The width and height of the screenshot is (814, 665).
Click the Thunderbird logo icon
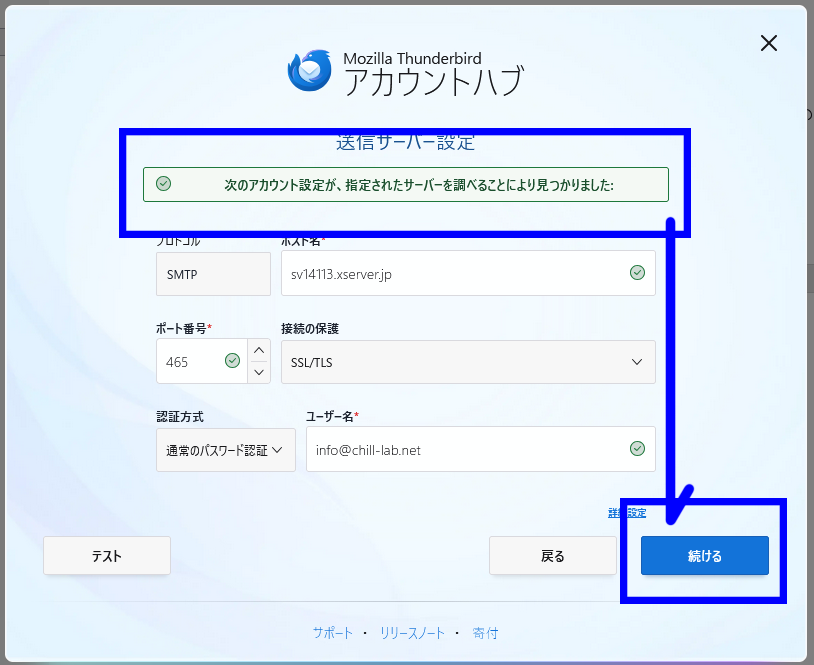click(x=310, y=70)
